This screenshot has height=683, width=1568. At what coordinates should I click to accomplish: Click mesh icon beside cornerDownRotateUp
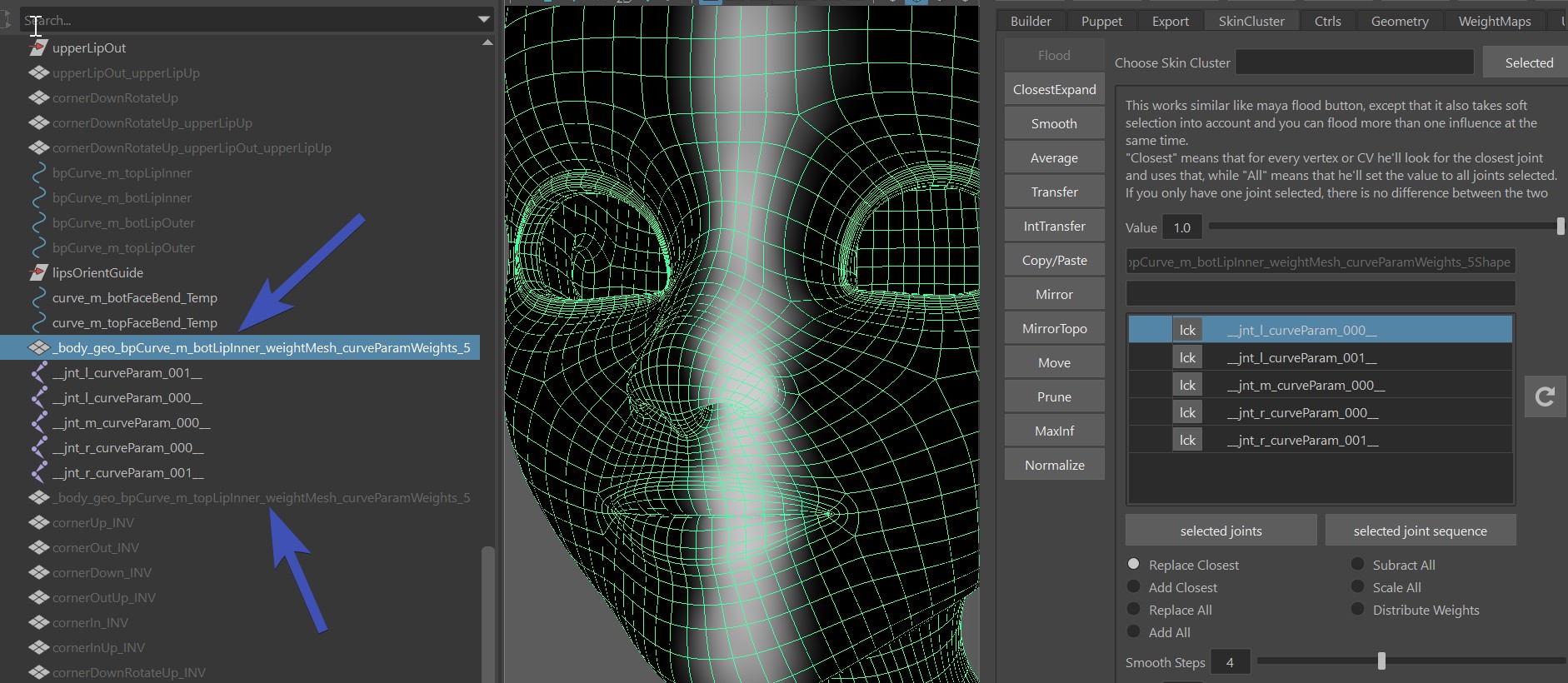click(38, 98)
